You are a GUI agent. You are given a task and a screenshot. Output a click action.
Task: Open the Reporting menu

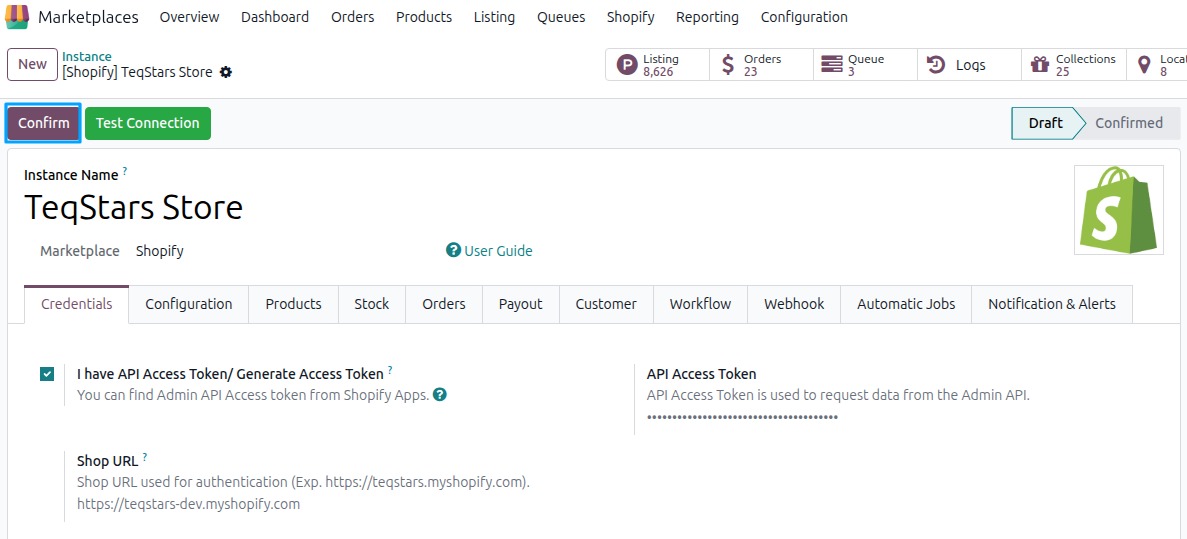708,17
